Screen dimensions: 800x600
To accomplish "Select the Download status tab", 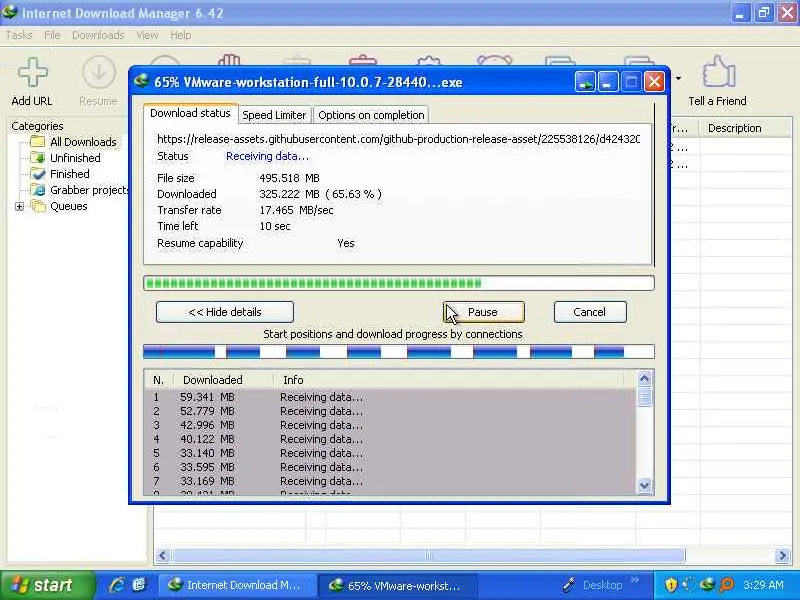I will tap(190, 113).
